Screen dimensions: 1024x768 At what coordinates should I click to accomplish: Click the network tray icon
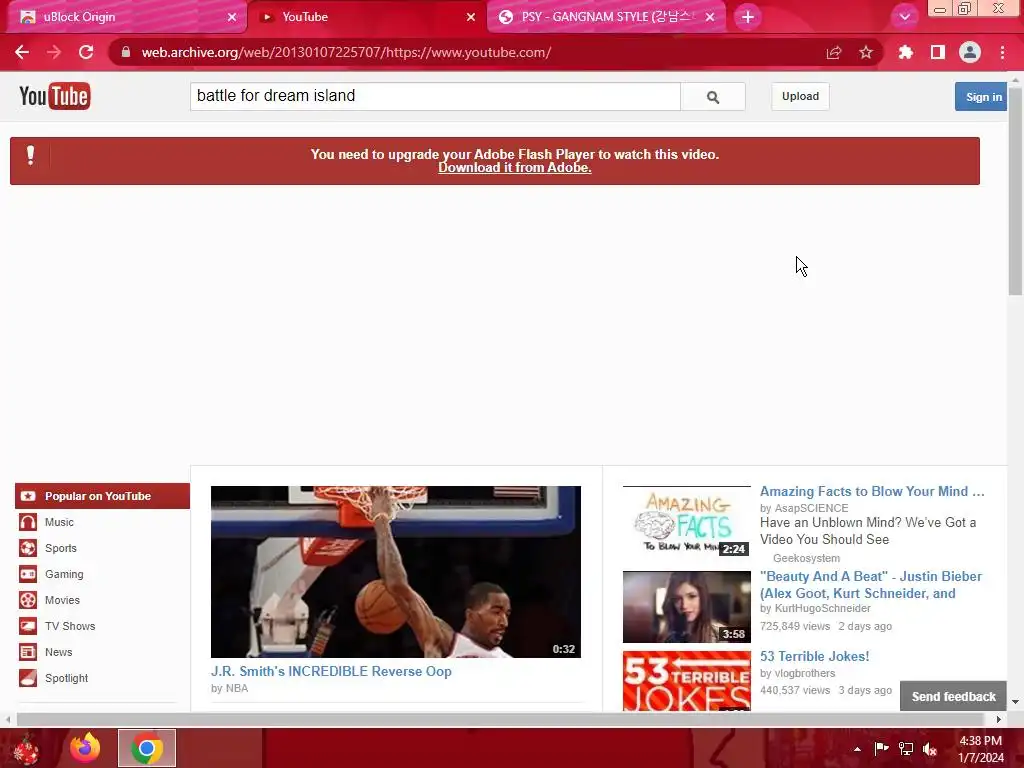(x=906, y=749)
